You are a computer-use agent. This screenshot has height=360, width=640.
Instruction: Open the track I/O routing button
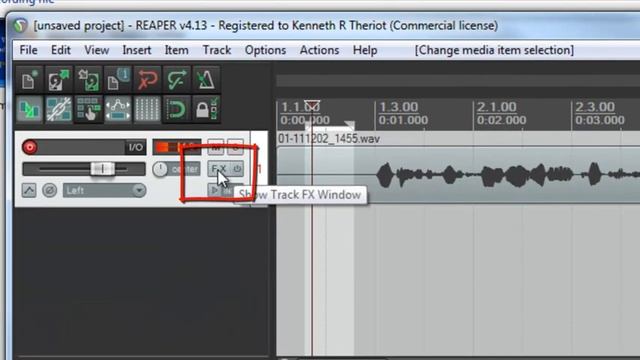[x=136, y=147]
